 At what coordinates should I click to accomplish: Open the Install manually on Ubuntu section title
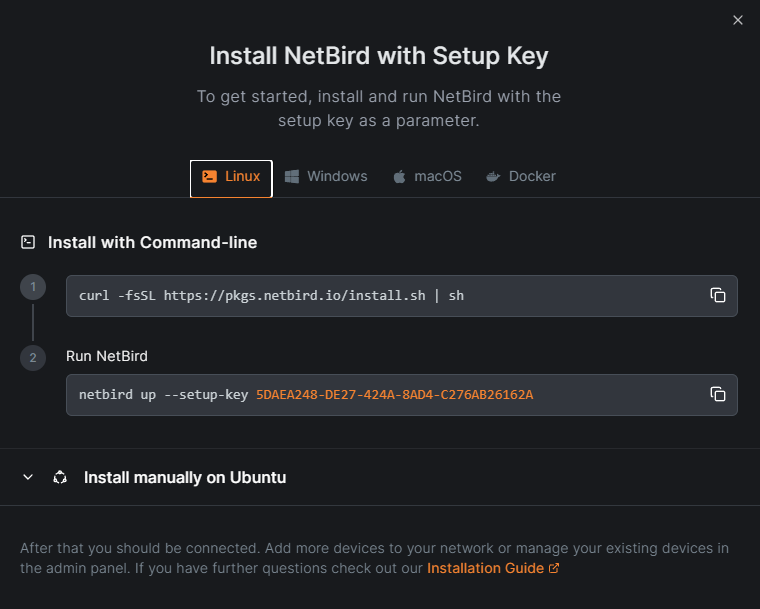click(x=185, y=478)
